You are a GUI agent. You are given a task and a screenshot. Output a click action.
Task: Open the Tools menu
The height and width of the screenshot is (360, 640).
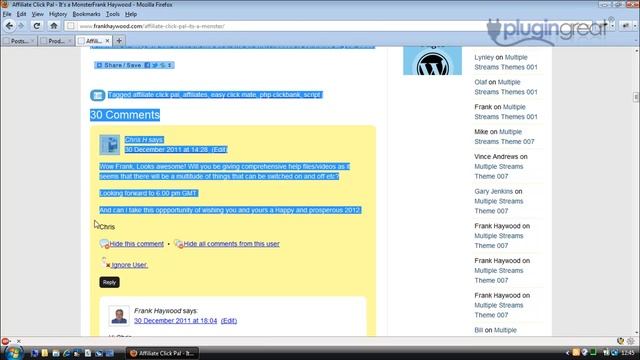click(x=113, y=14)
